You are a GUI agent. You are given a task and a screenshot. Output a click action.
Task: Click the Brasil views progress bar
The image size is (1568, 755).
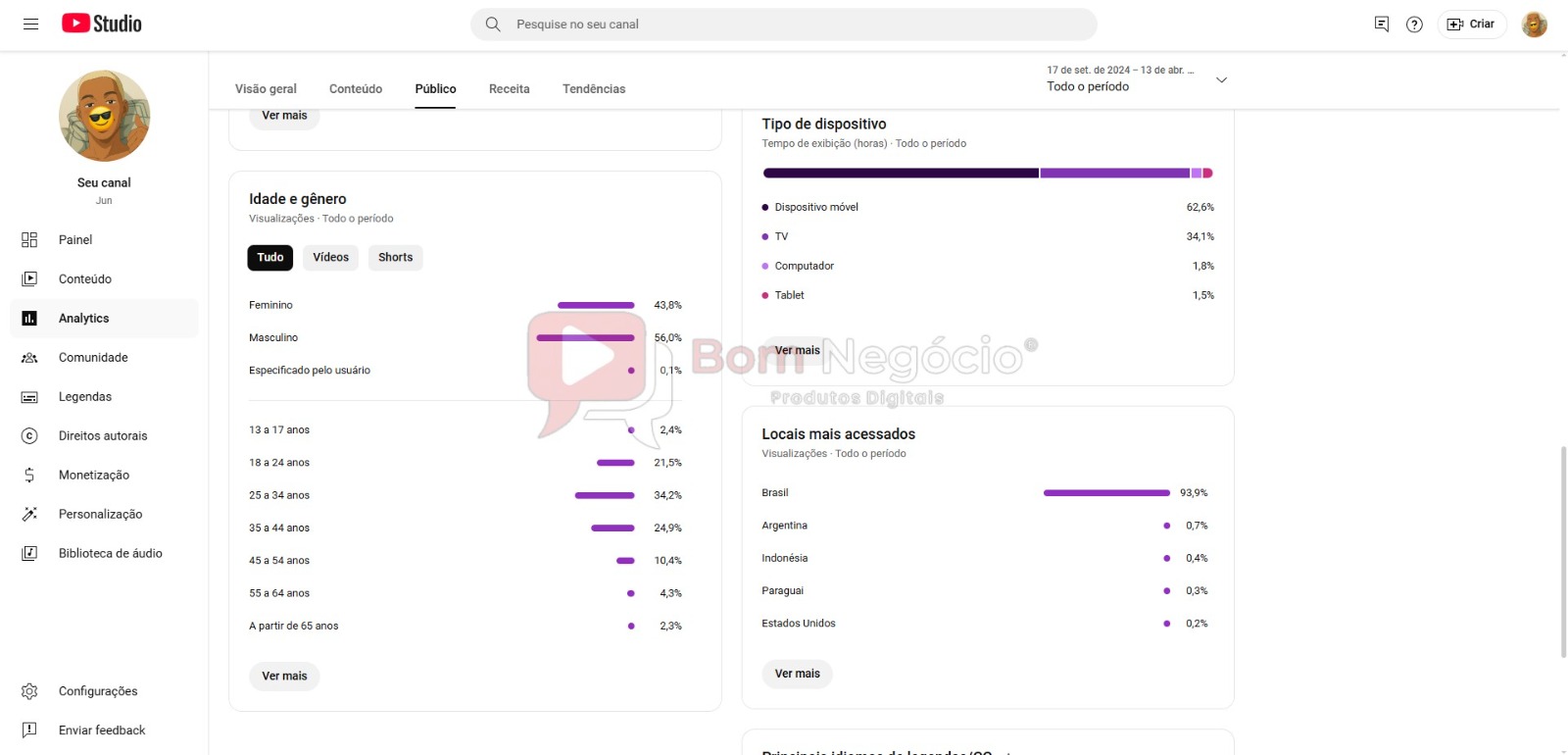point(1106,493)
